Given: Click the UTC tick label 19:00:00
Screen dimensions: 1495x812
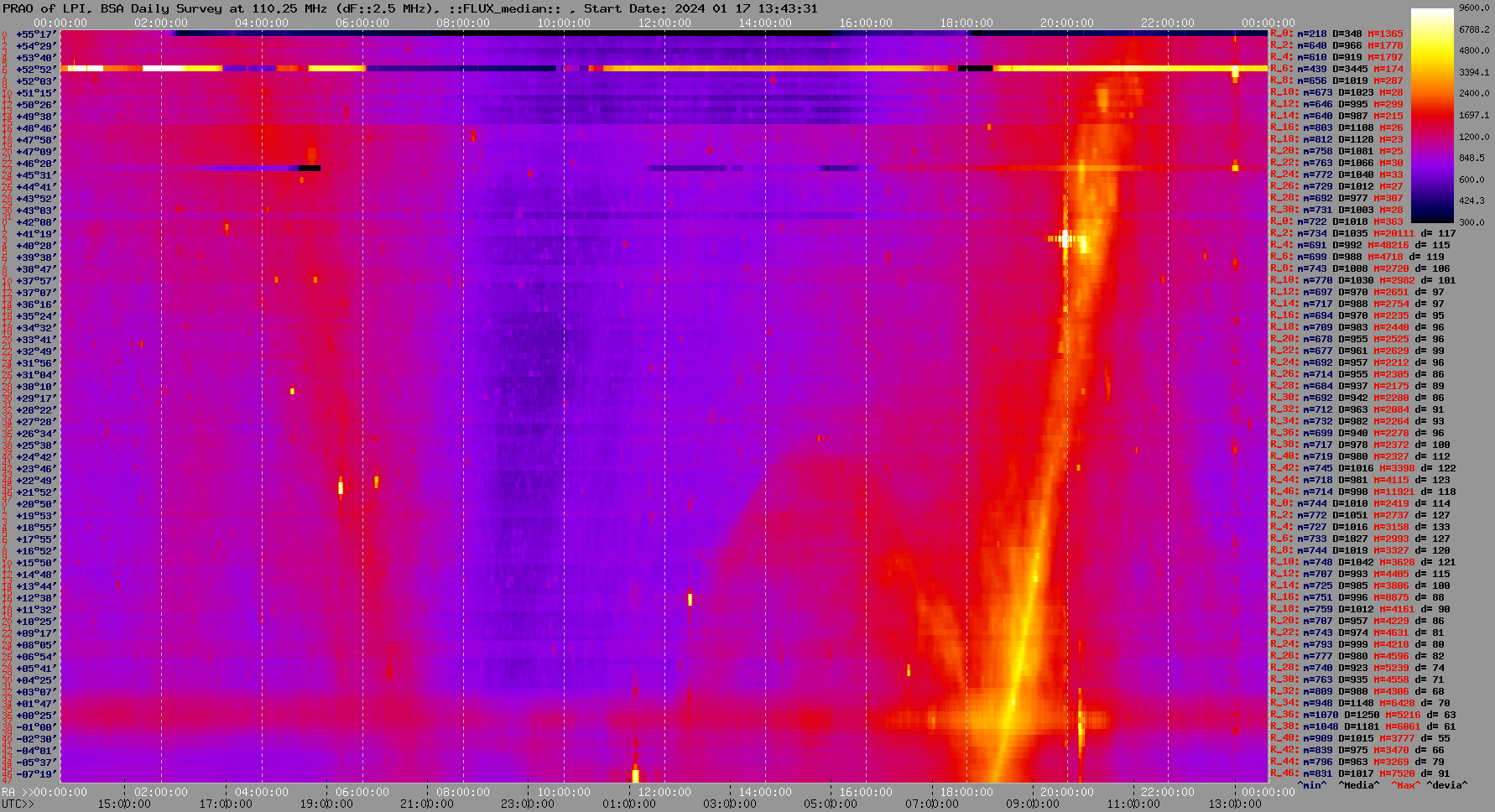Looking at the screenshot, I should coord(326,804).
